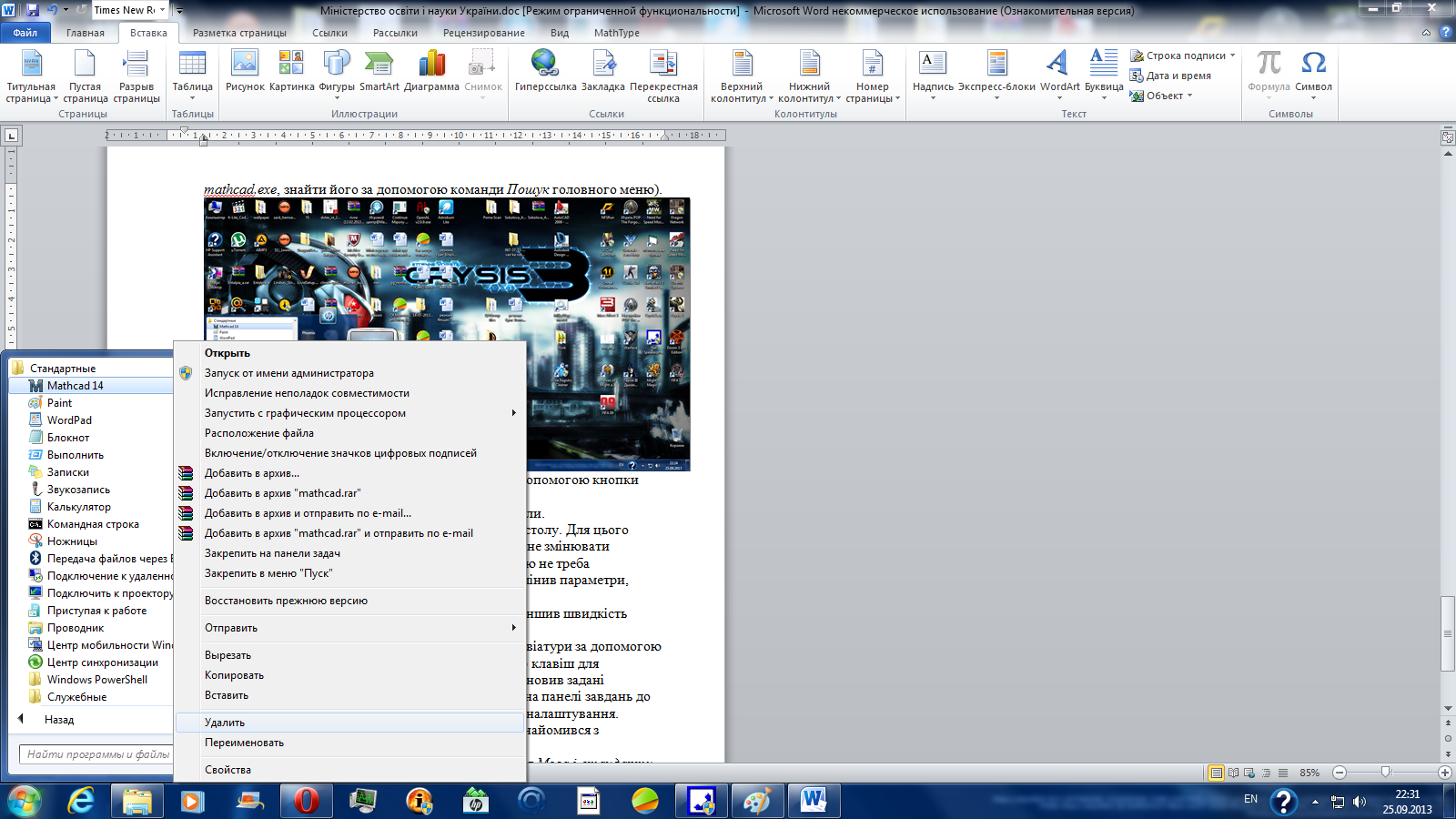Click the EN language indicator
This screenshot has height=819, width=1456.
coord(1250,799)
